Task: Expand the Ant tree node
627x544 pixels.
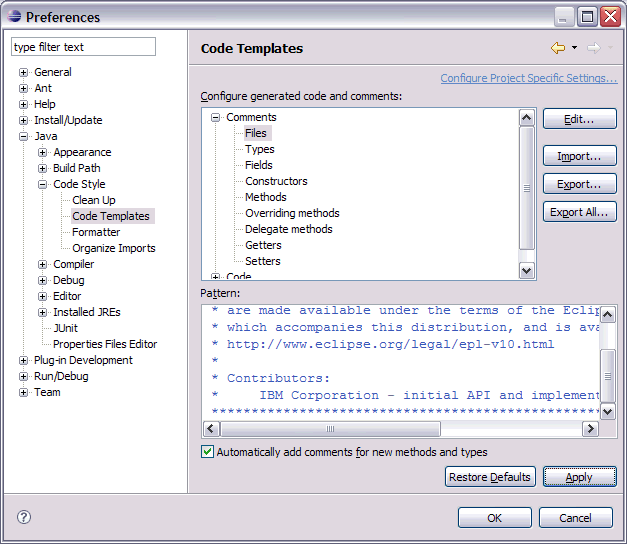Action: (23, 88)
